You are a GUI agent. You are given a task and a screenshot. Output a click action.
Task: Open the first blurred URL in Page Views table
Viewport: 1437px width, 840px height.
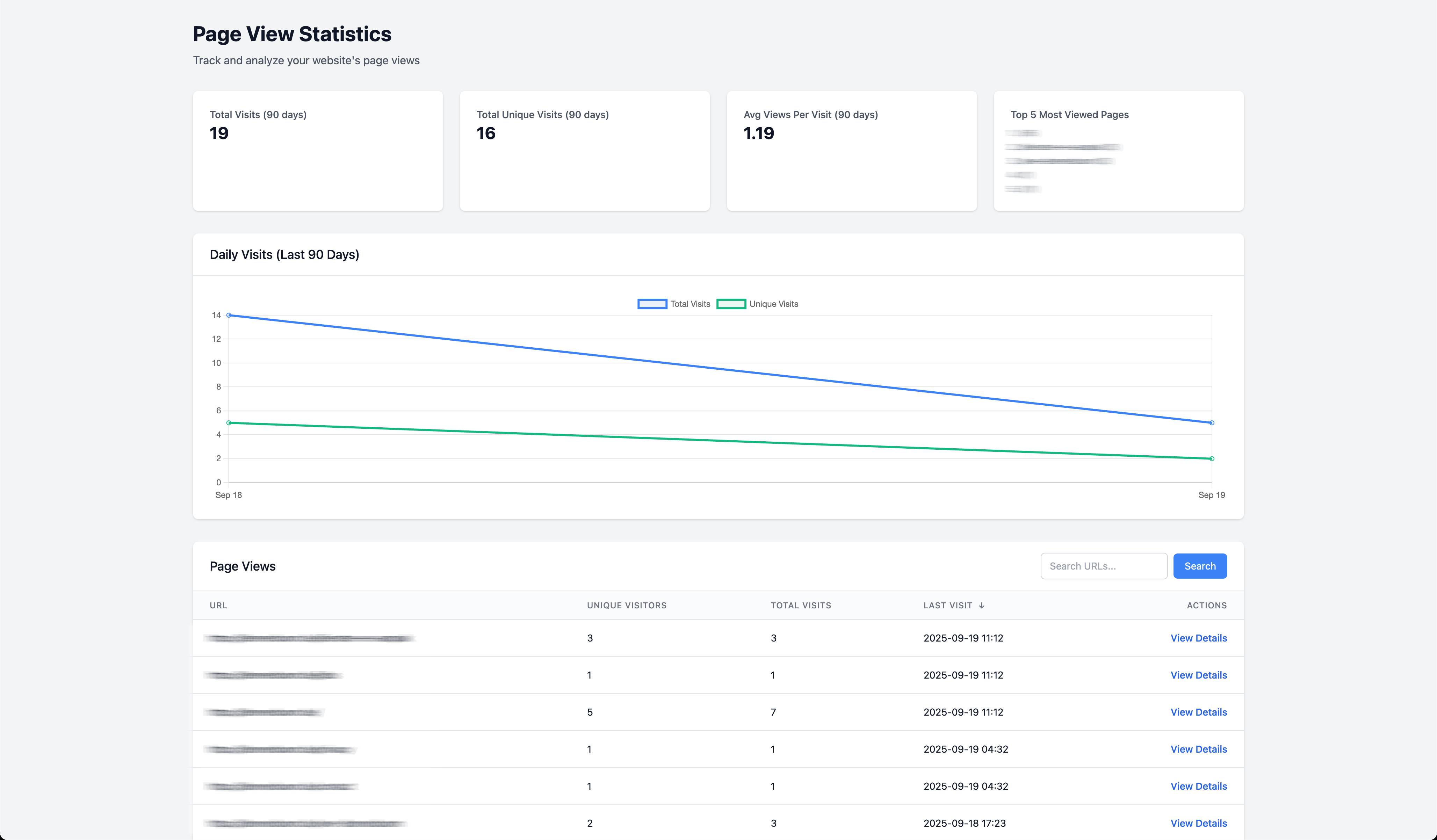[309, 638]
